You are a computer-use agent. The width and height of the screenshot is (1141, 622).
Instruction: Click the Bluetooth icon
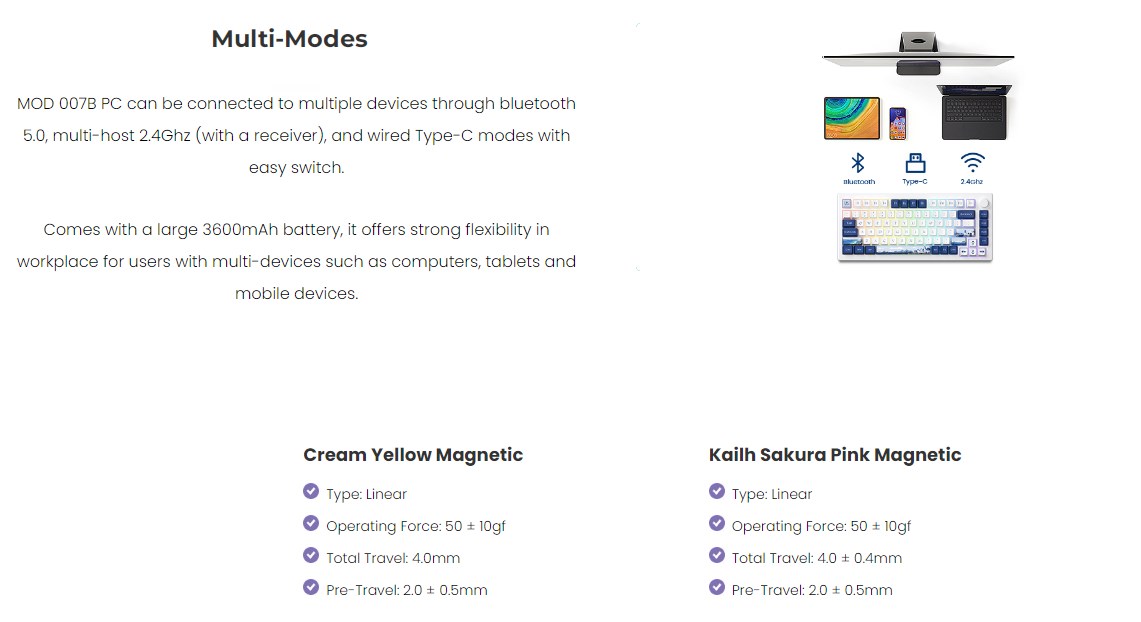tap(857, 164)
